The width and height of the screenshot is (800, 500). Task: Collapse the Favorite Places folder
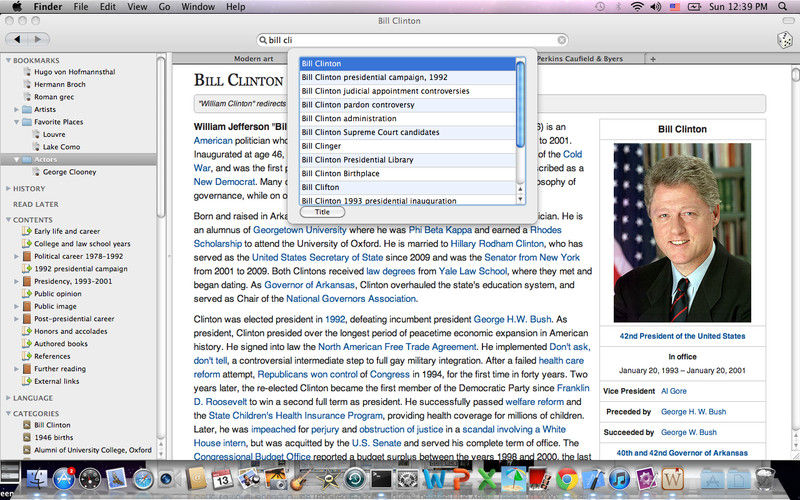pyautogui.click(x=16, y=122)
